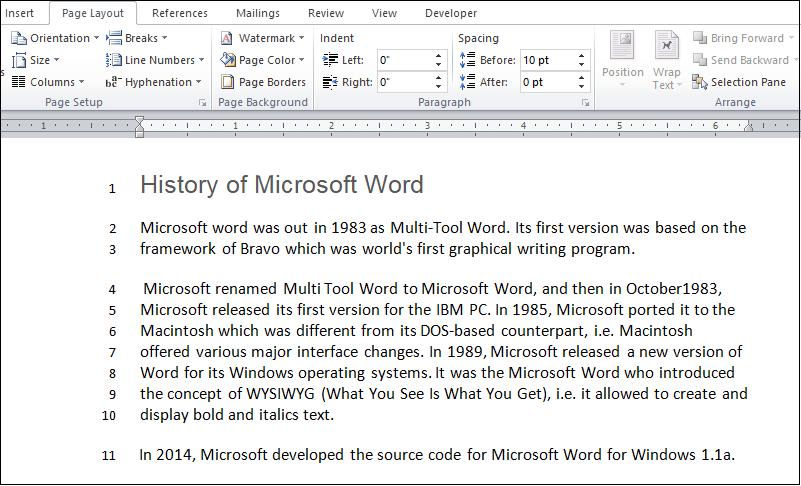Click the Page Color icon
Screen dimensions: 801x486
[x=227, y=60]
